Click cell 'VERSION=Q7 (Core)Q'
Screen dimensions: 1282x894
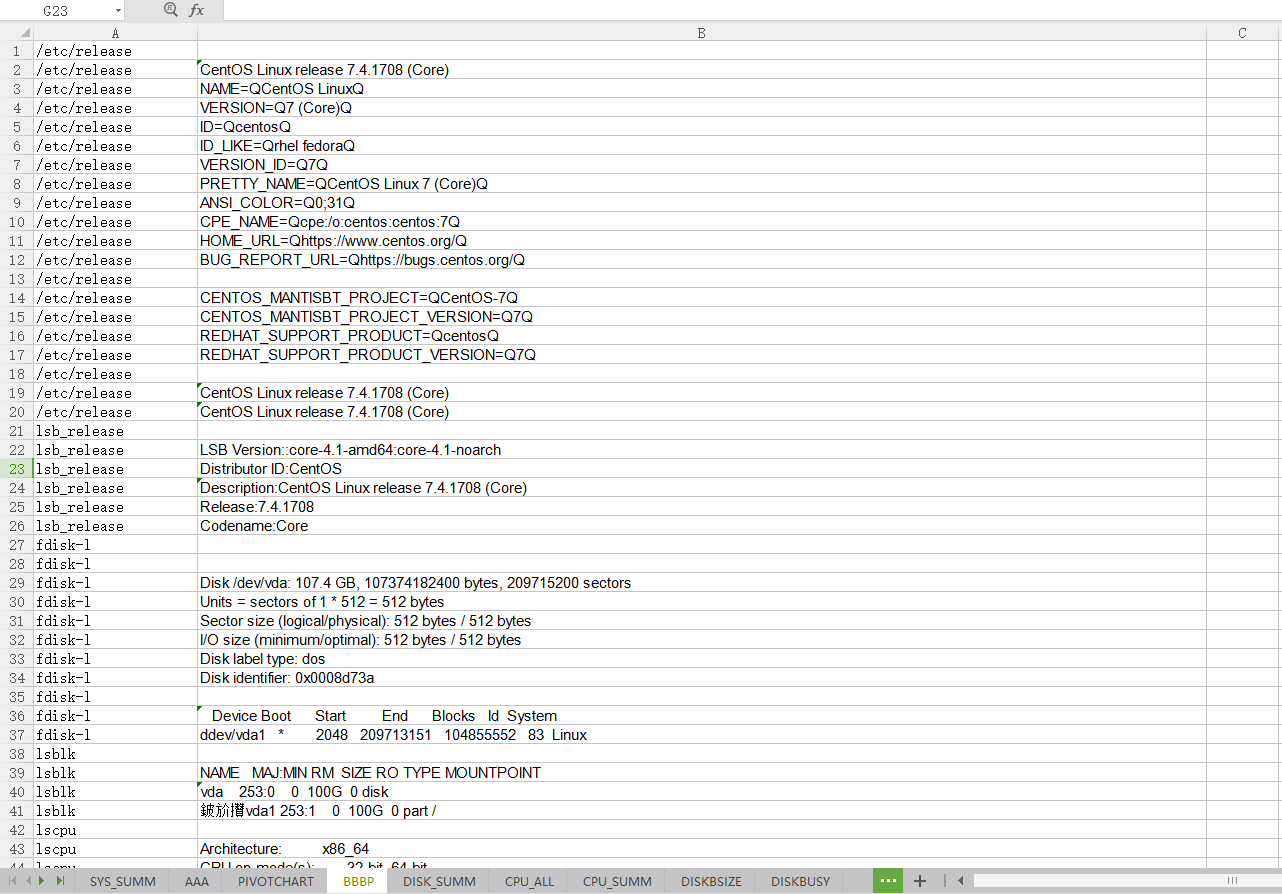(702, 108)
